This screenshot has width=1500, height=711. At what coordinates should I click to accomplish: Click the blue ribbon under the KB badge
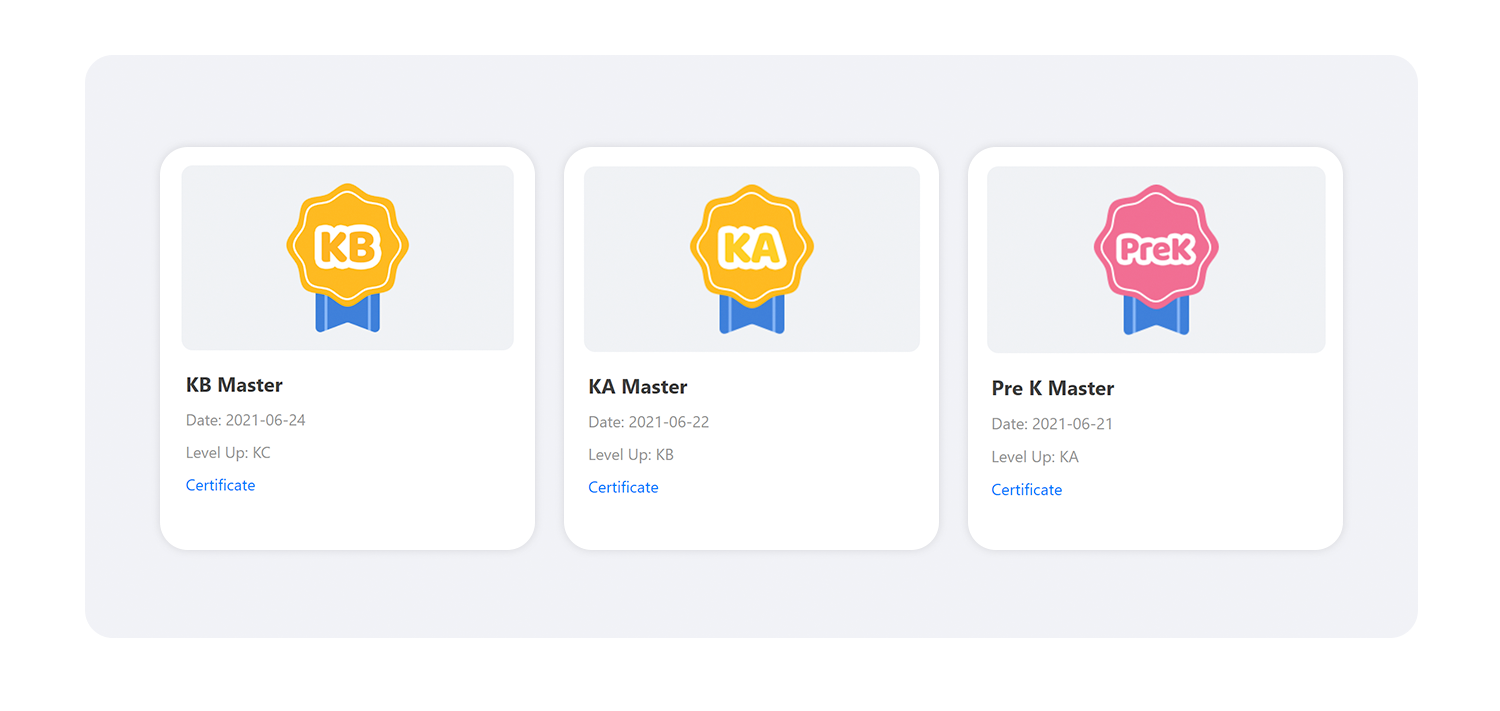[347, 315]
